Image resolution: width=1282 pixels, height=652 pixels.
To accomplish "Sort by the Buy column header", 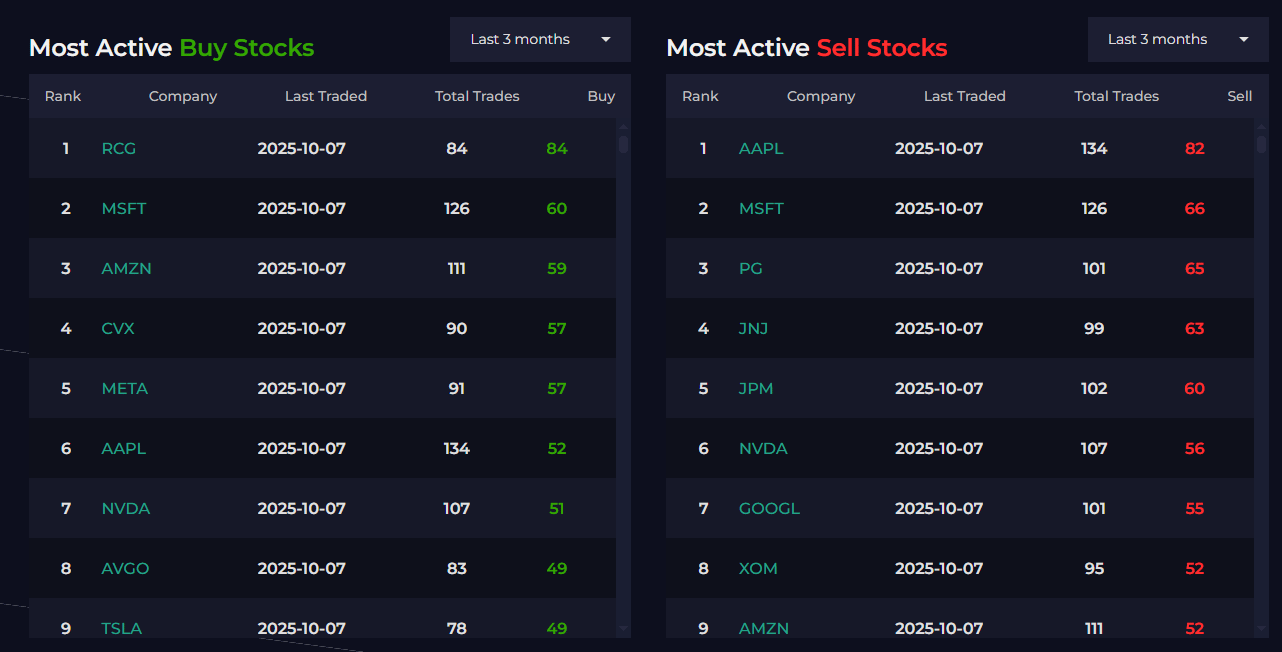I will tap(601, 97).
